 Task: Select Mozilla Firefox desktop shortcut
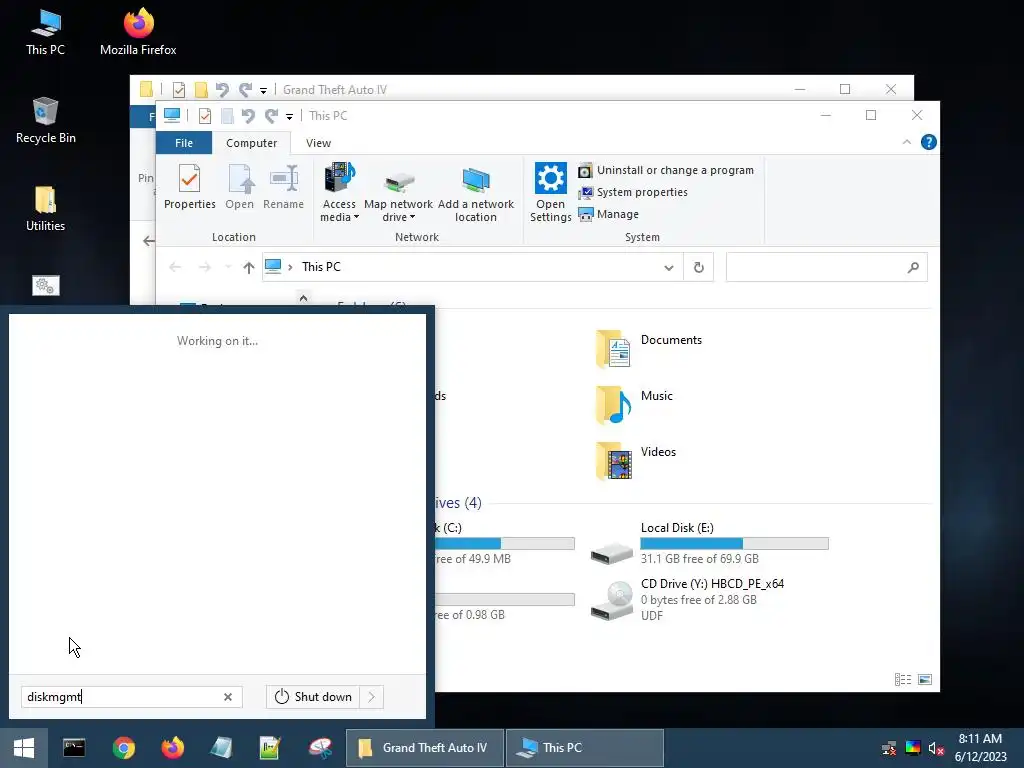pos(138,32)
